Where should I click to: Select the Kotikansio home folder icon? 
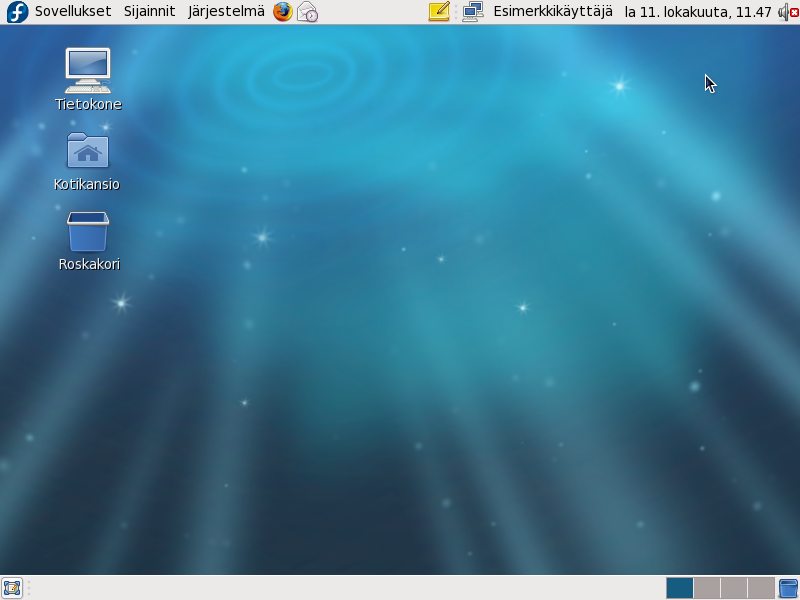[x=88, y=151]
